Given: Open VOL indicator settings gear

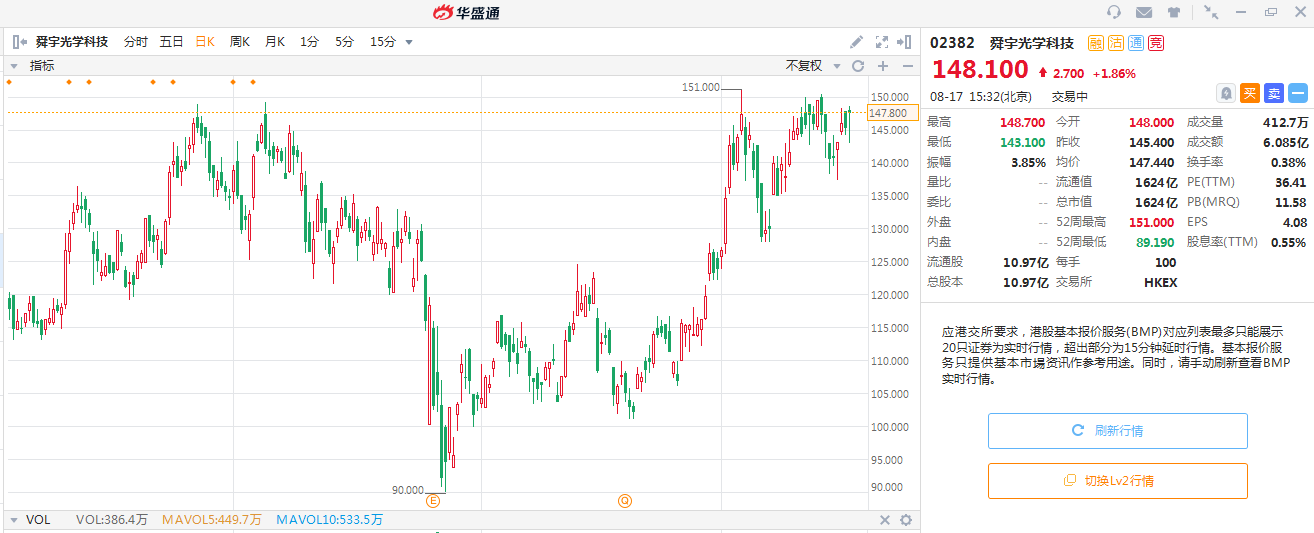Looking at the screenshot, I should 906,520.
